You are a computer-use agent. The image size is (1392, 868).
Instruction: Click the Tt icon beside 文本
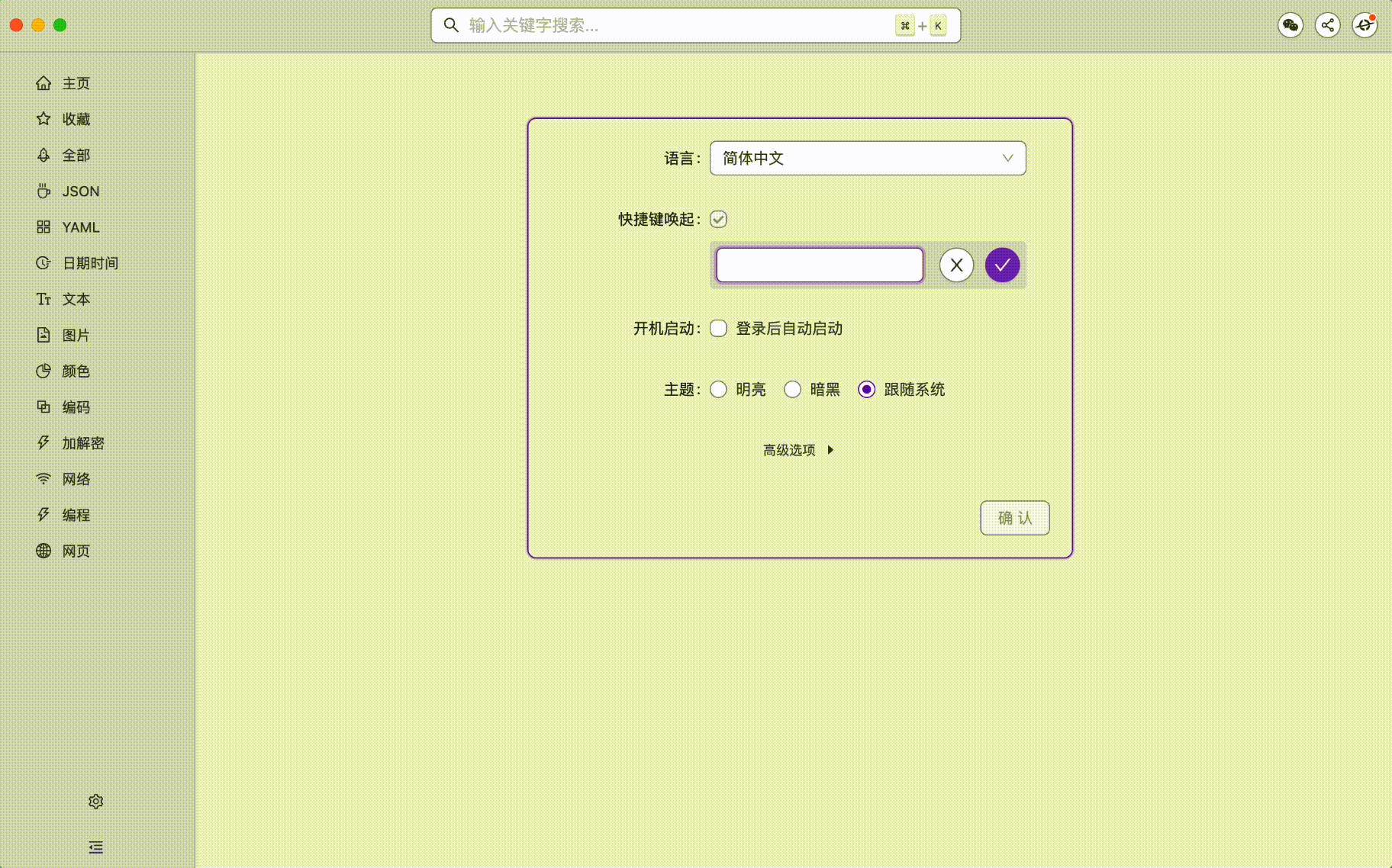coord(43,299)
